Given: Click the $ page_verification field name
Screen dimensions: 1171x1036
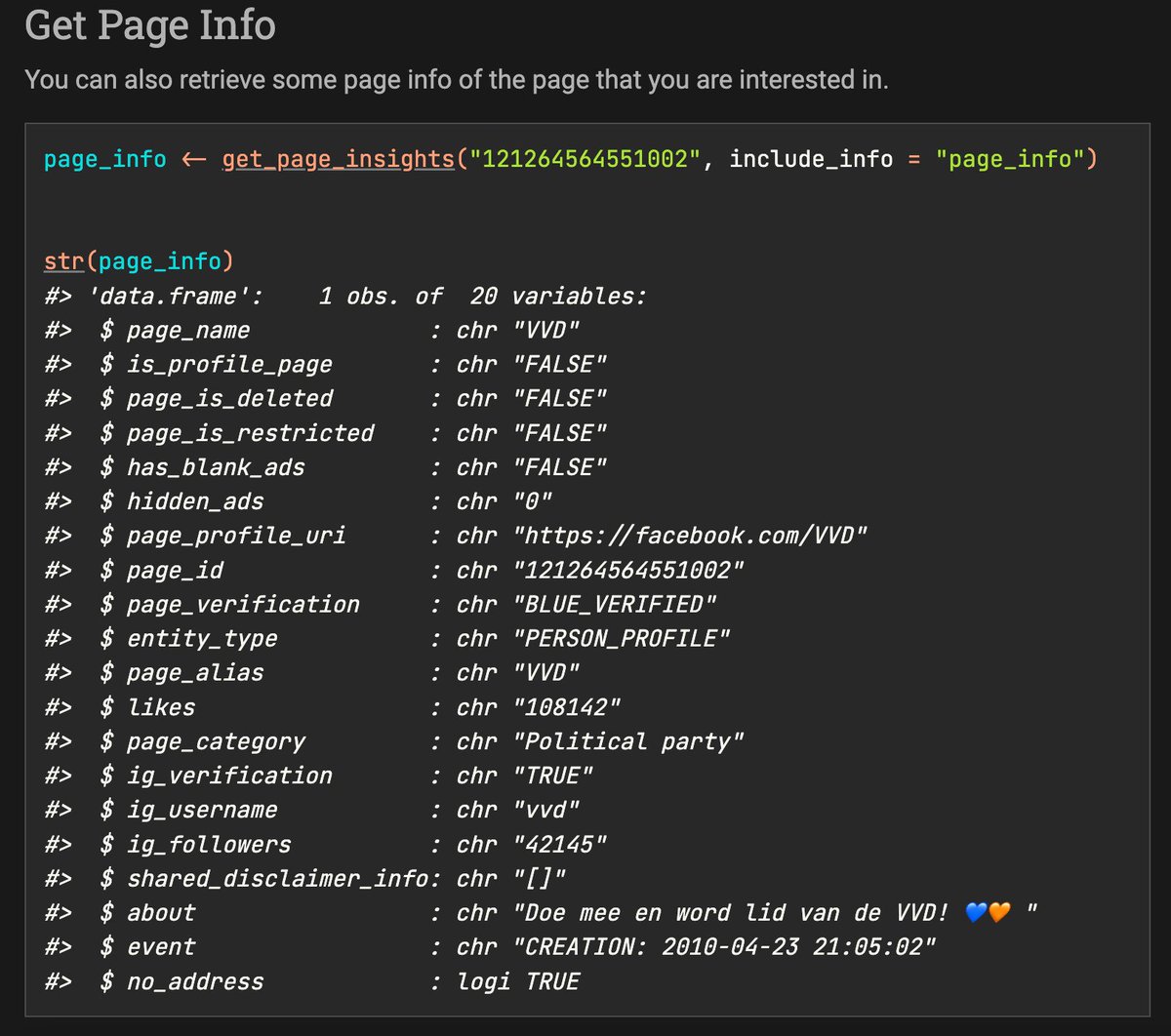Looking at the screenshot, I should pyautogui.click(x=229, y=604).
